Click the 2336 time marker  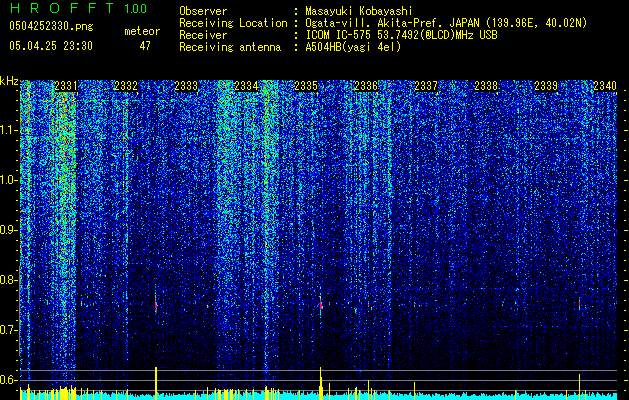(x=366, y=86)
